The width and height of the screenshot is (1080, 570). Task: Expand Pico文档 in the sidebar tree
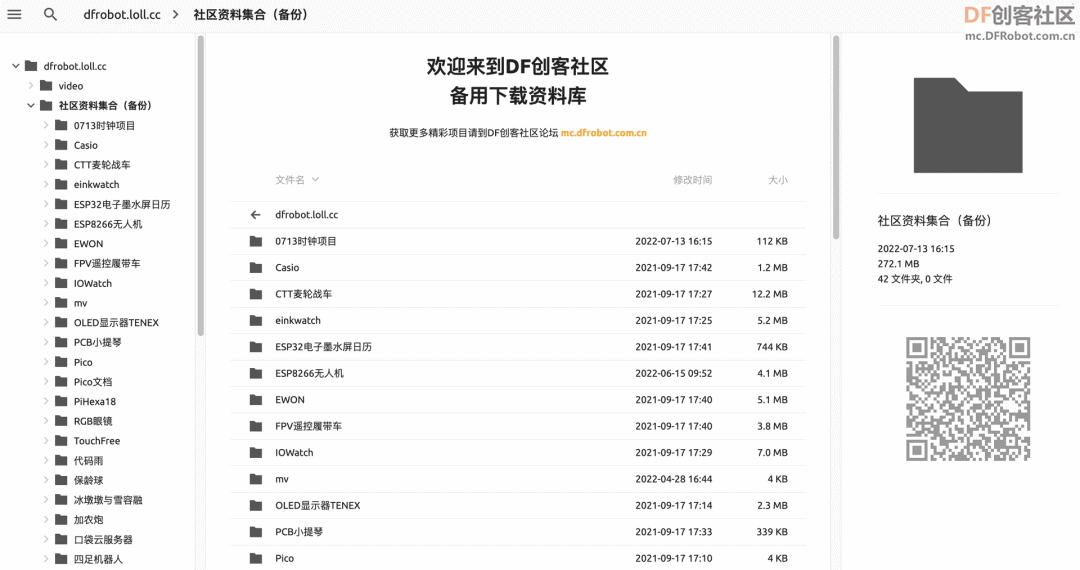pos(45,381)
